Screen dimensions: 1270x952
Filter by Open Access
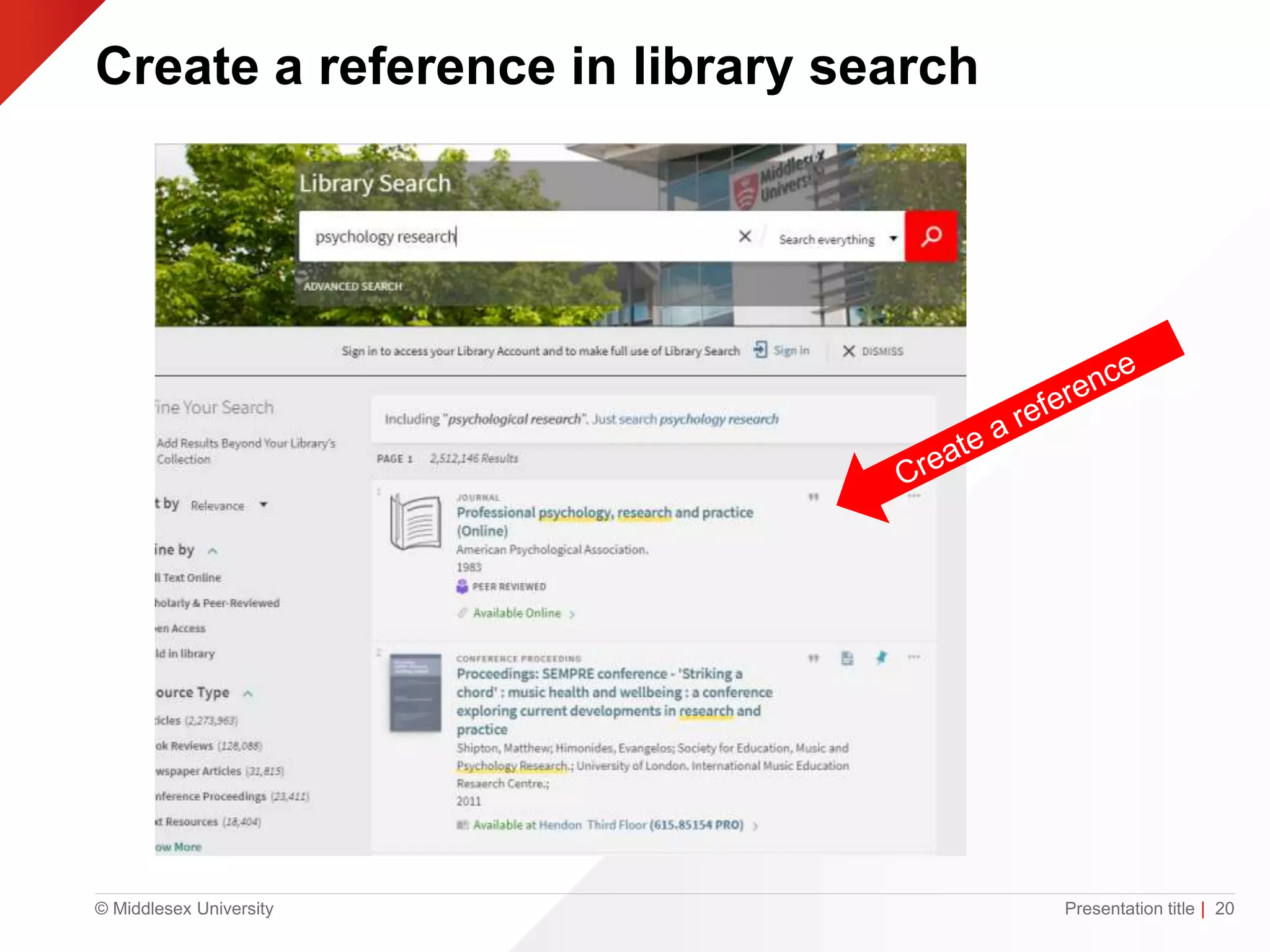[x=180, y=628]
